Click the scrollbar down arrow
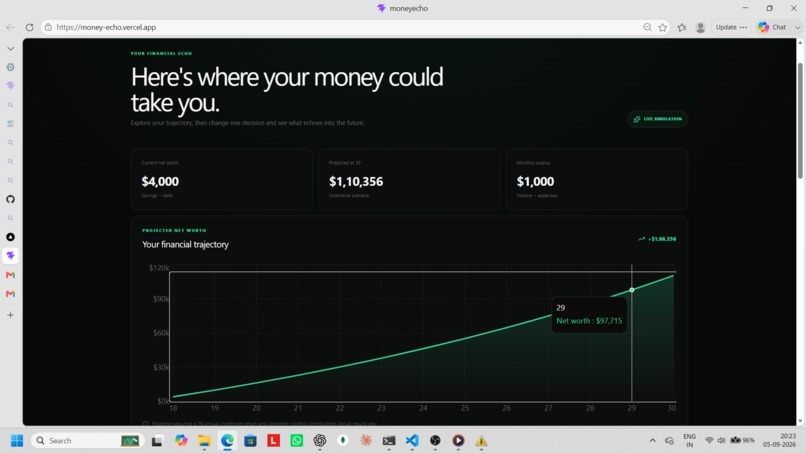The width and height of the screenshot is (806, 453). [800, 421]
